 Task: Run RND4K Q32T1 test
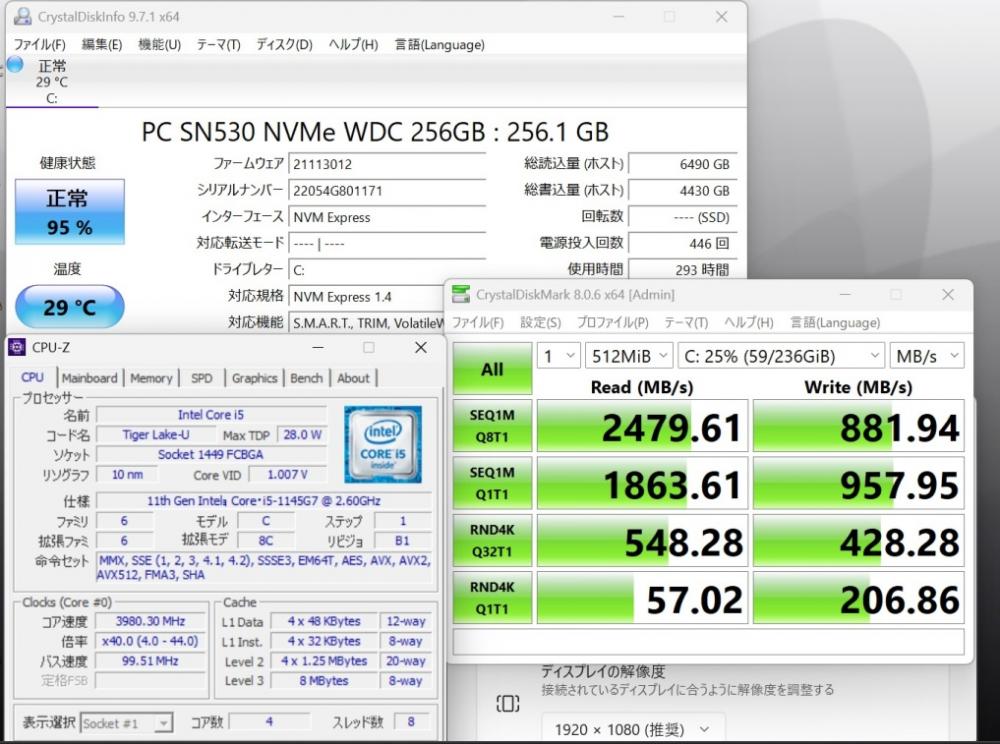pos(492,541)
